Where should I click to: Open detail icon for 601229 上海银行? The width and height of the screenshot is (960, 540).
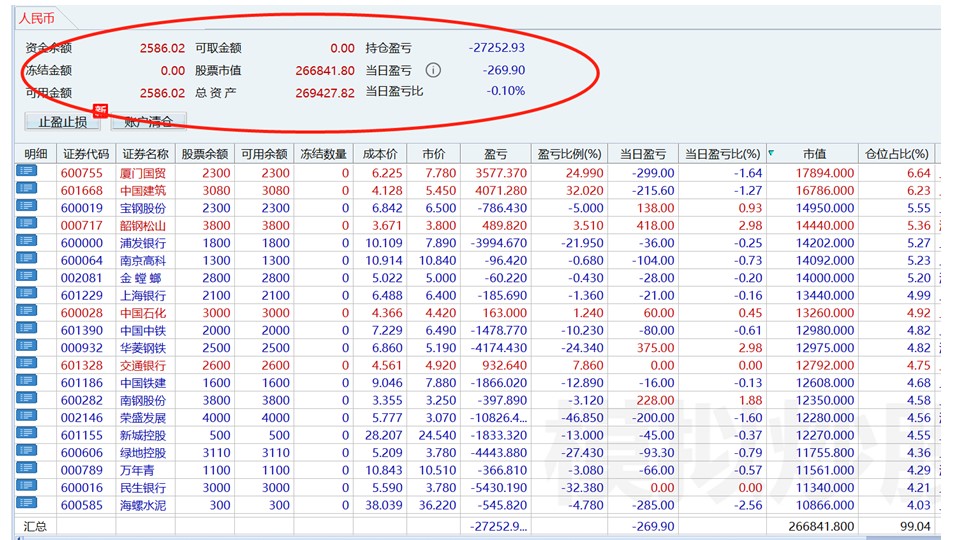point(26,293)
